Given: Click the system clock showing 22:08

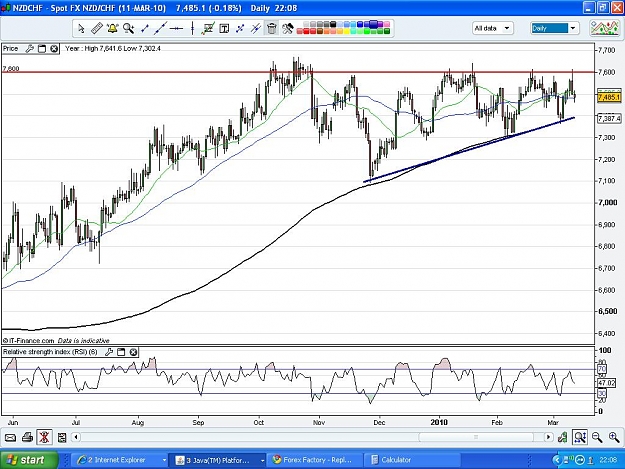Looking at the screenshot, I should 608,460.
